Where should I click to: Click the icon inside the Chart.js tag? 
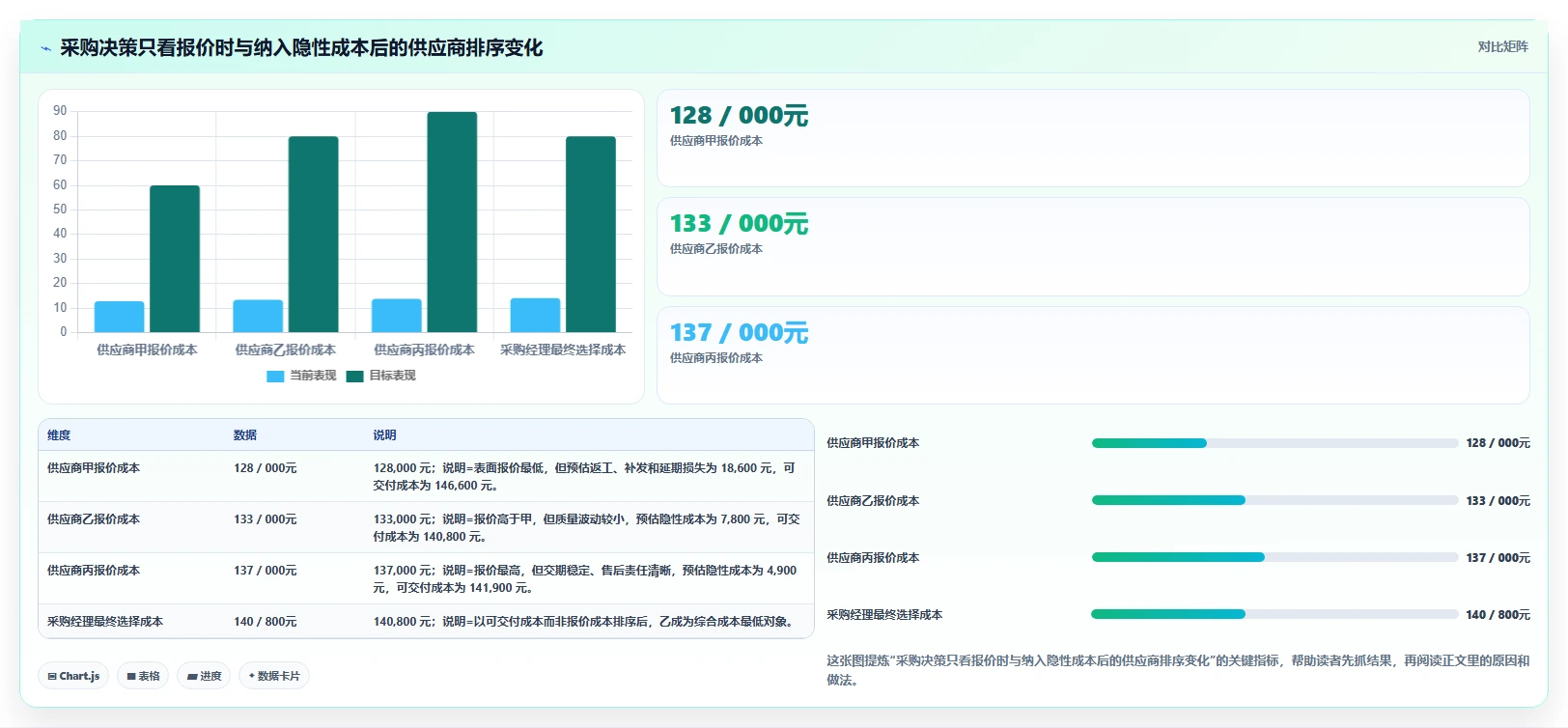(x=52, y=677)
